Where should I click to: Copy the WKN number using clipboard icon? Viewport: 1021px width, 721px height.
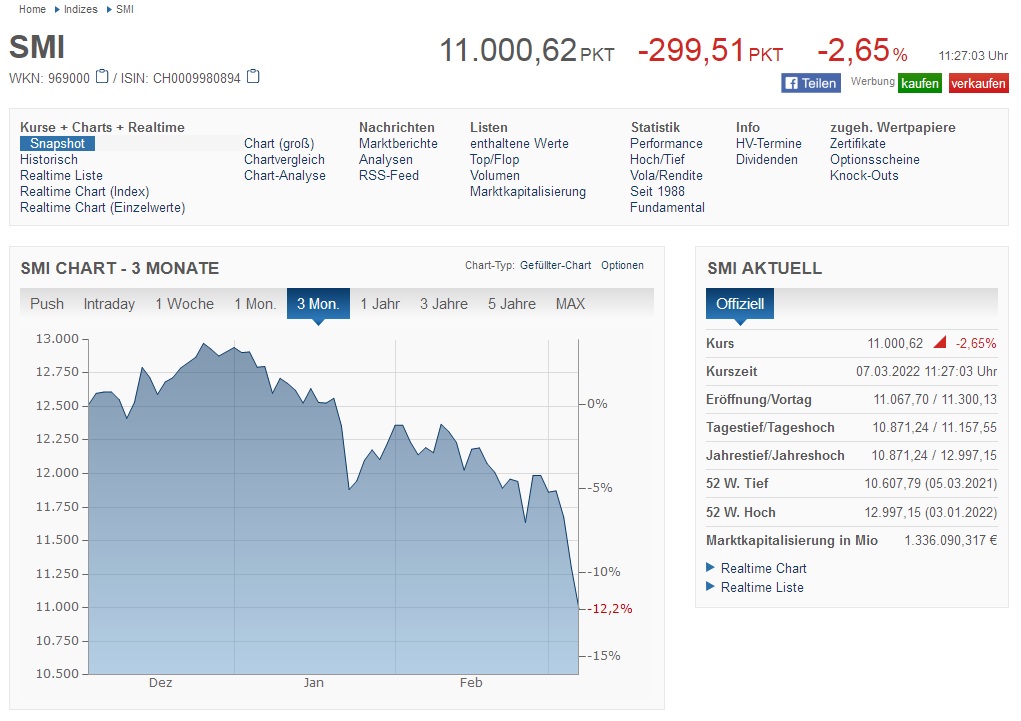[102, 77]
